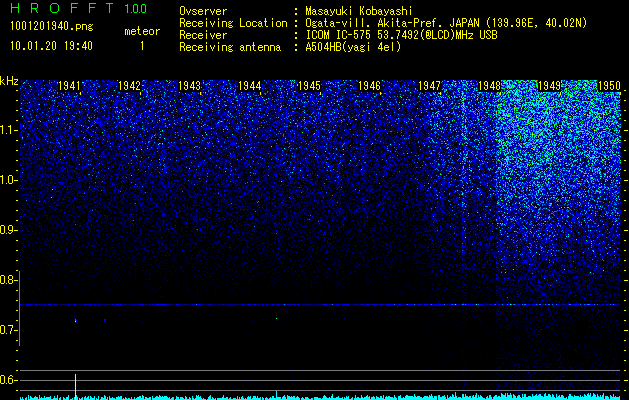Click the Ogata-vill. Akita-Pref. JAPAN location text
The image size is (629, 400).
point(446,23)
